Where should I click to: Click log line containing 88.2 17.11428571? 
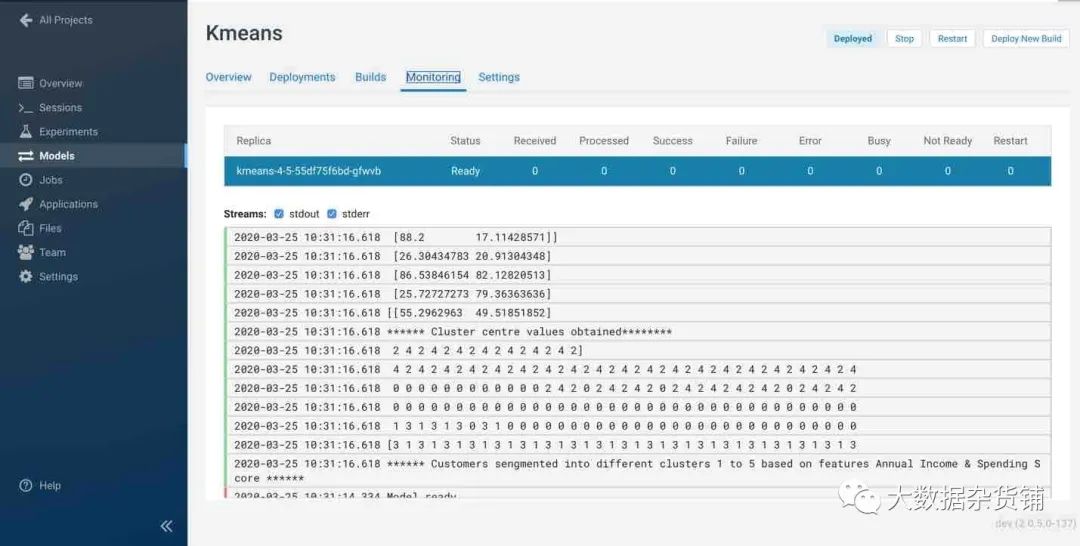[x=638, y=237]
